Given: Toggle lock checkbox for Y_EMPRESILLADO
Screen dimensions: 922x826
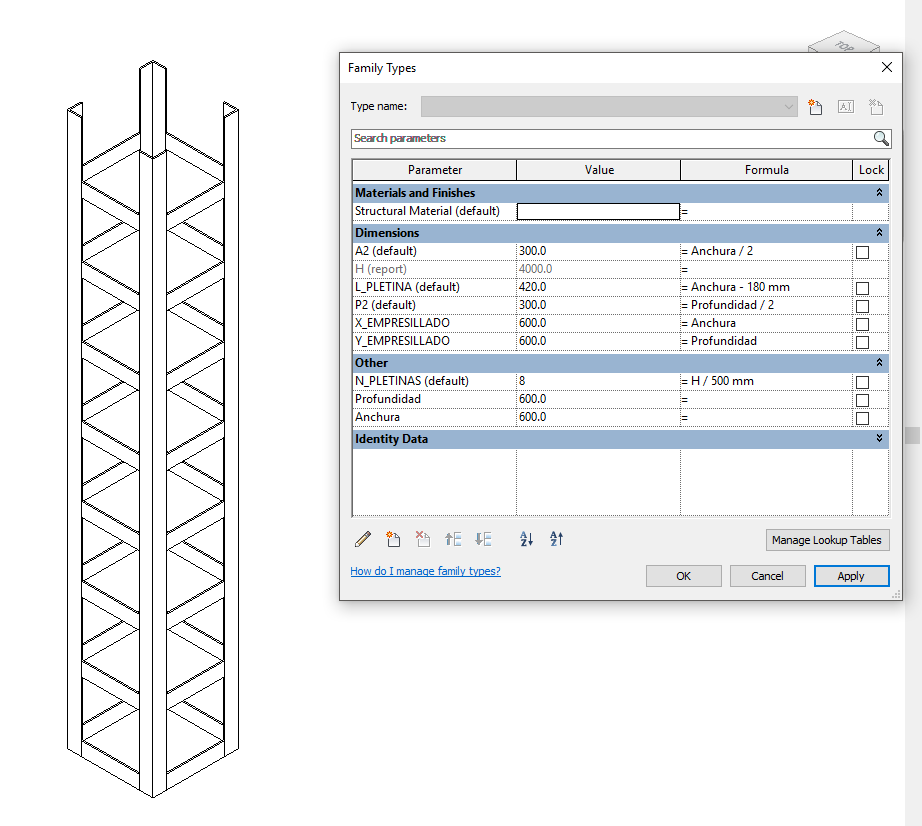Looking at the screenshot, I should coord(862,342).
